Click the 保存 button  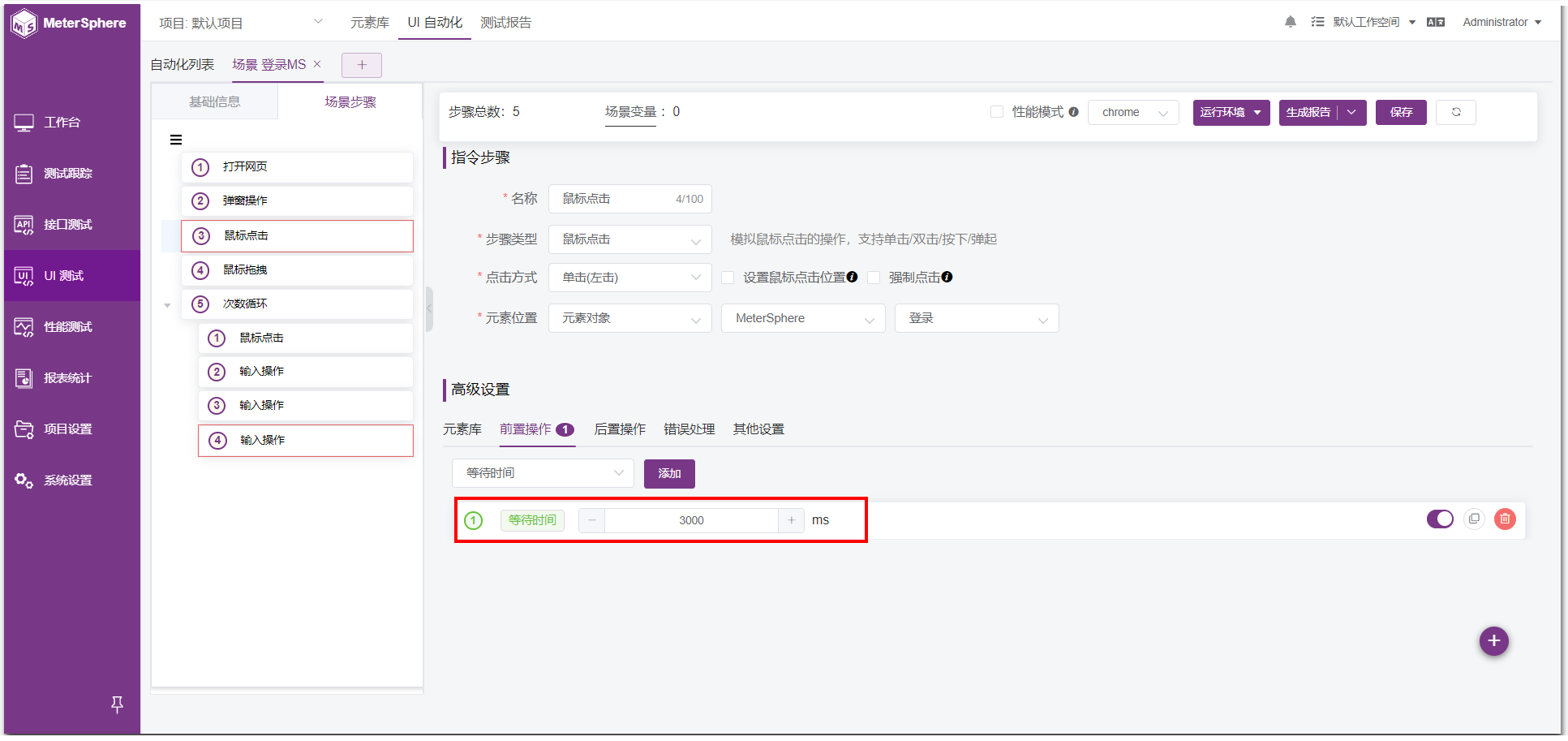click(1401, 112)
